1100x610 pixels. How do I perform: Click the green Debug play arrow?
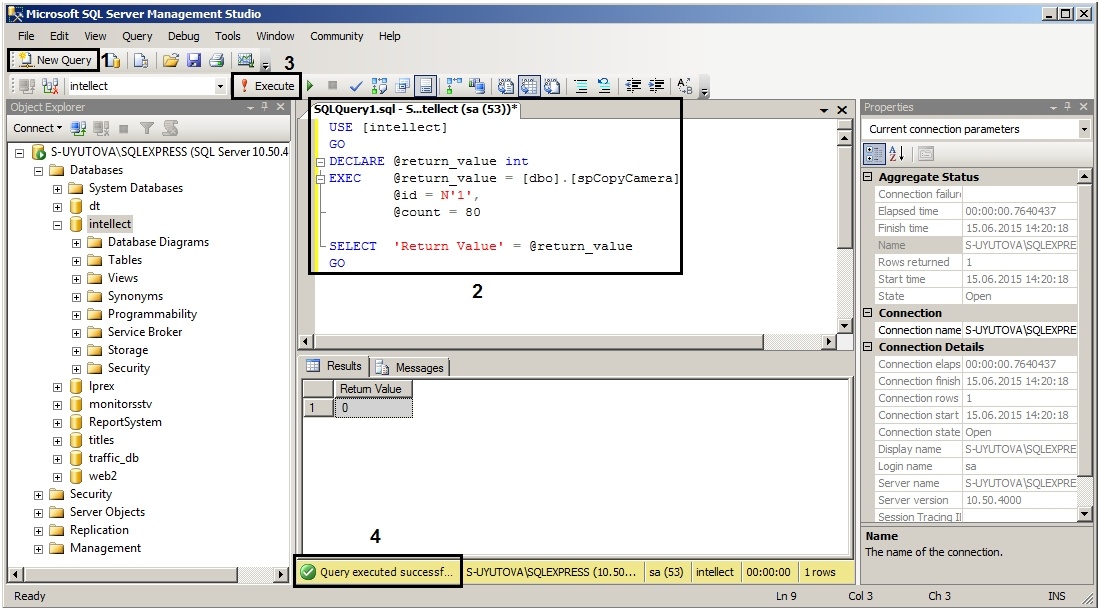pyautogui.click(x=311, y=86)
